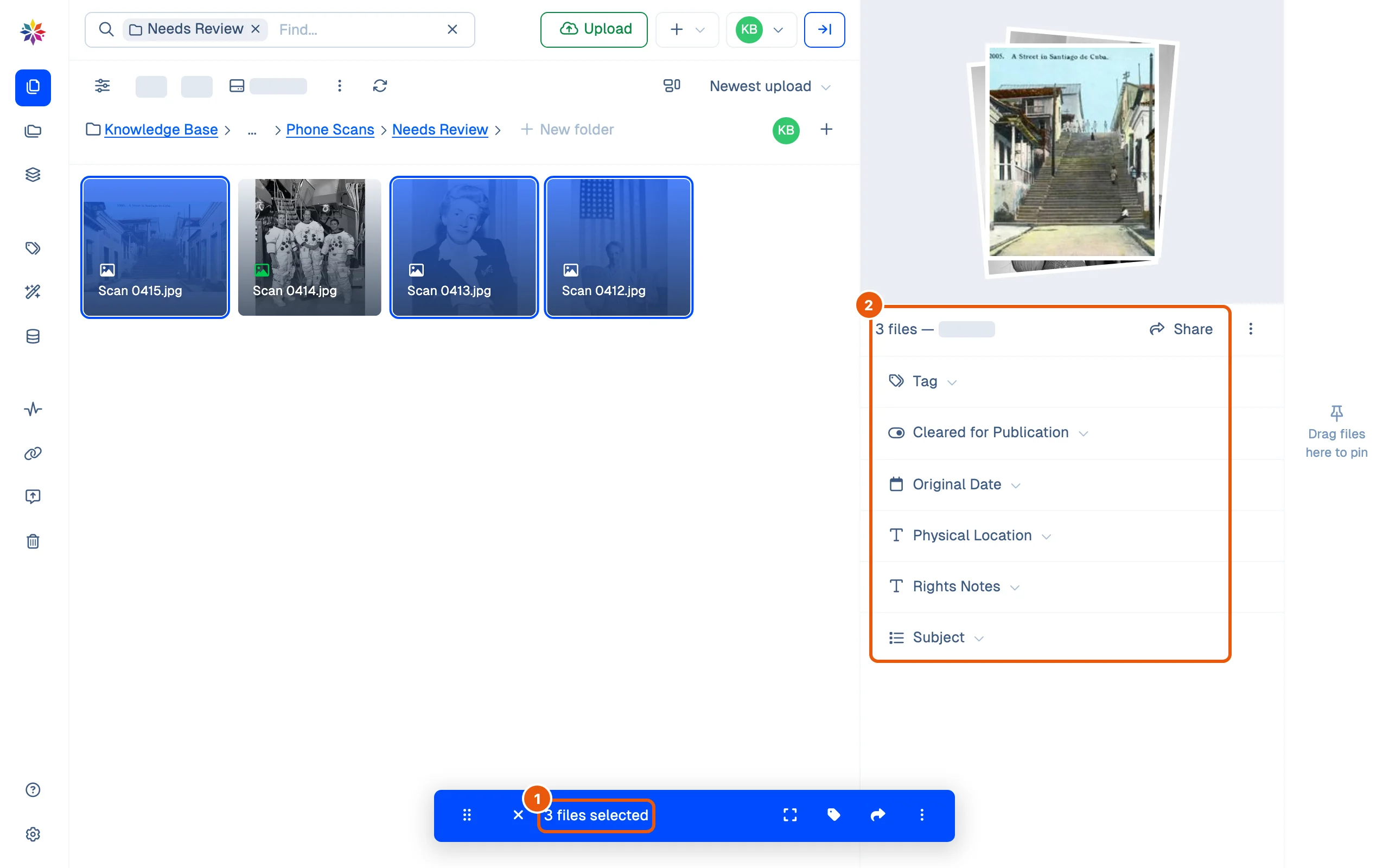
Task: Open the KB account dropdown
Action: click(761, 29)
